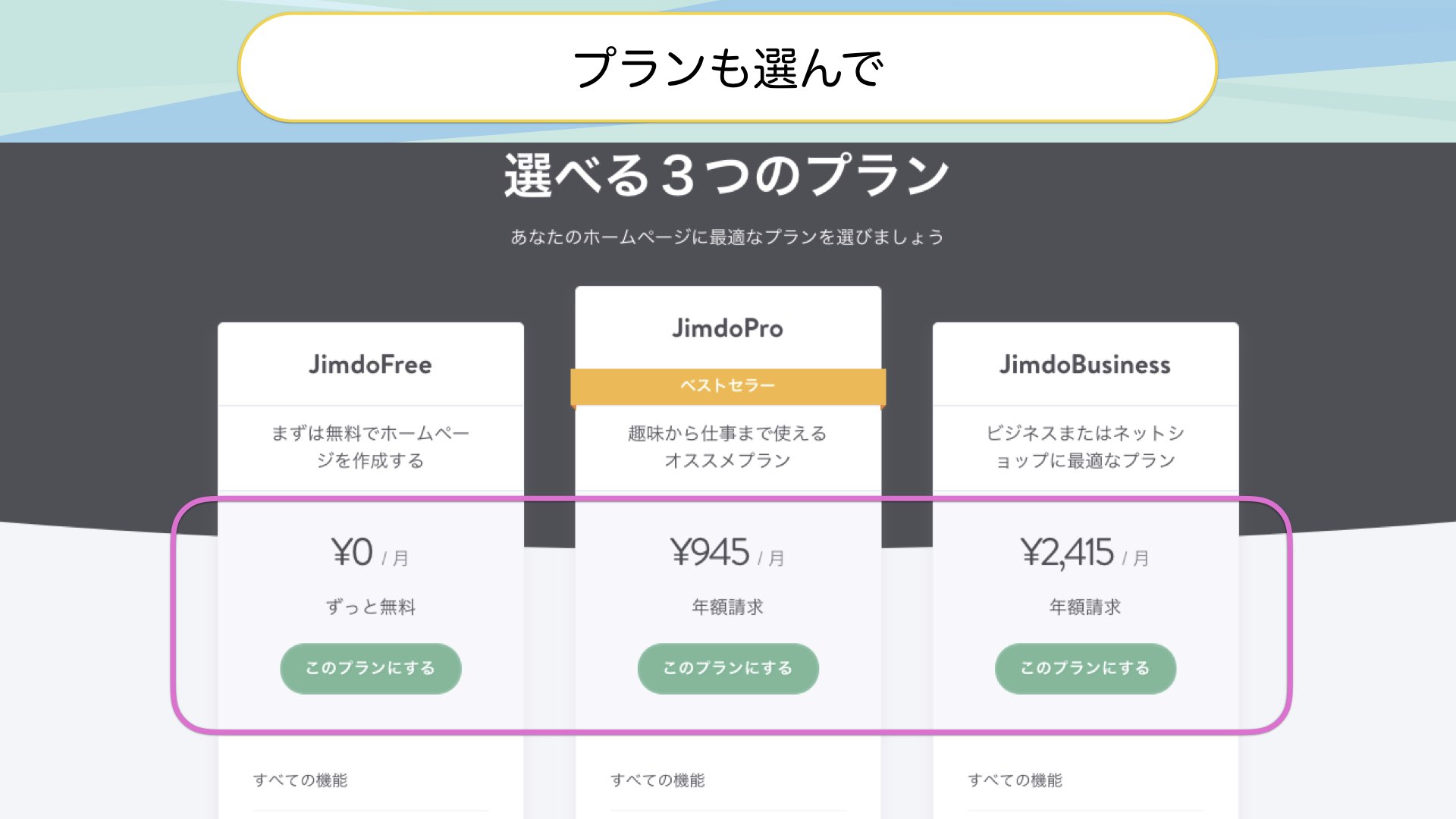This screenshot has width=1456, height=819.
Task: Click the JimdoBusiness 'このプランにする' button
Action: [1084, 668]
